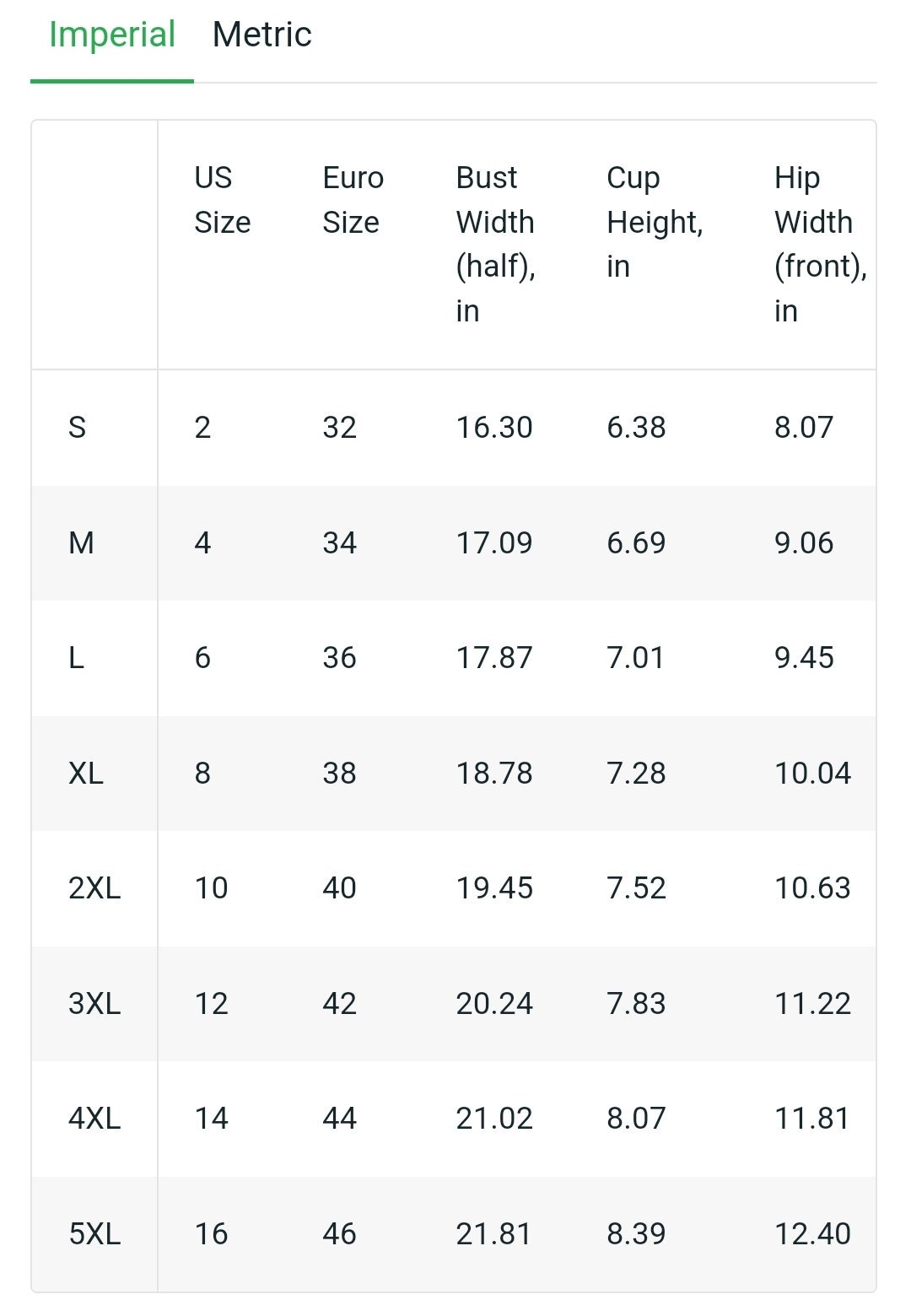Screen dimensions: 911x1316
Task: Select the XL size row label
Action: click(x=86, y=773)
